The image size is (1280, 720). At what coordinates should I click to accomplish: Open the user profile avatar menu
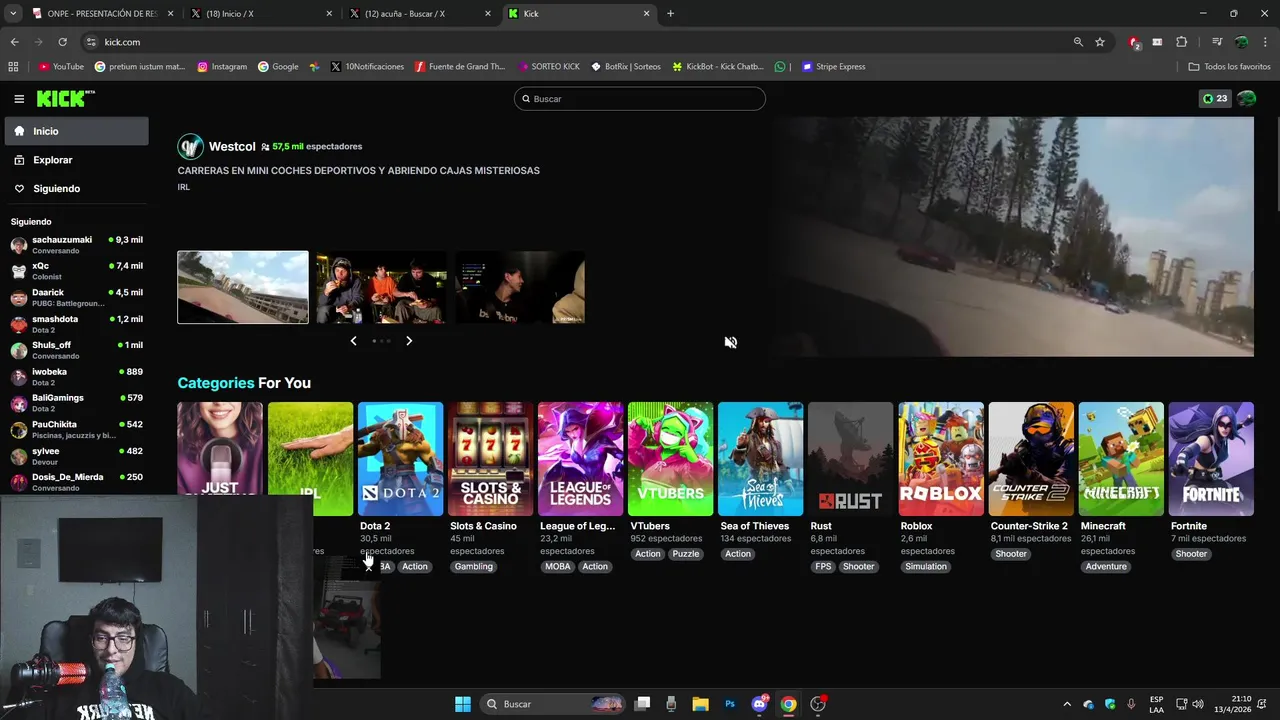point(1246,99)
